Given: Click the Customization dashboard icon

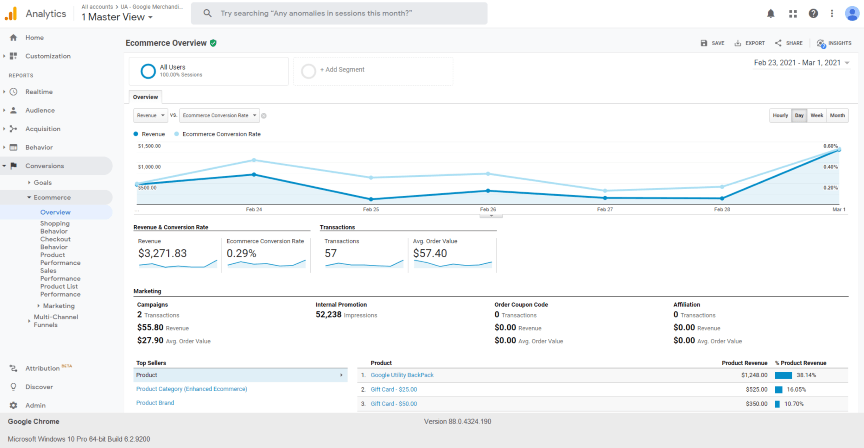Looking at the screenshot, I should point(13,56).
